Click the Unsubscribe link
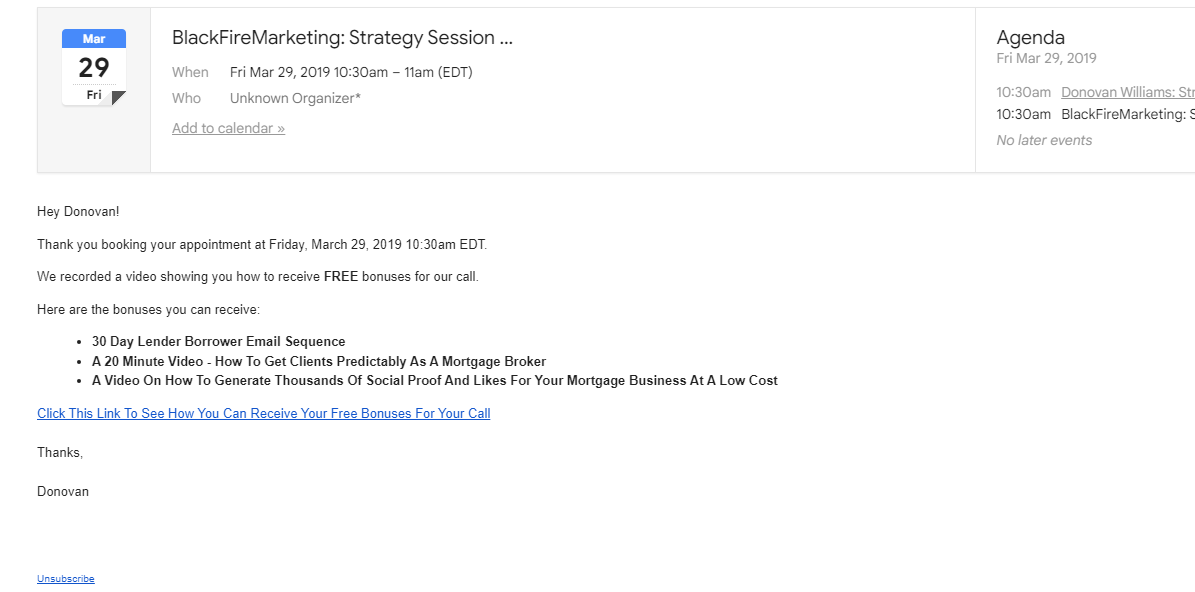Image resolution: width=1195 pixels, height=592 pixels. [66, 578]
